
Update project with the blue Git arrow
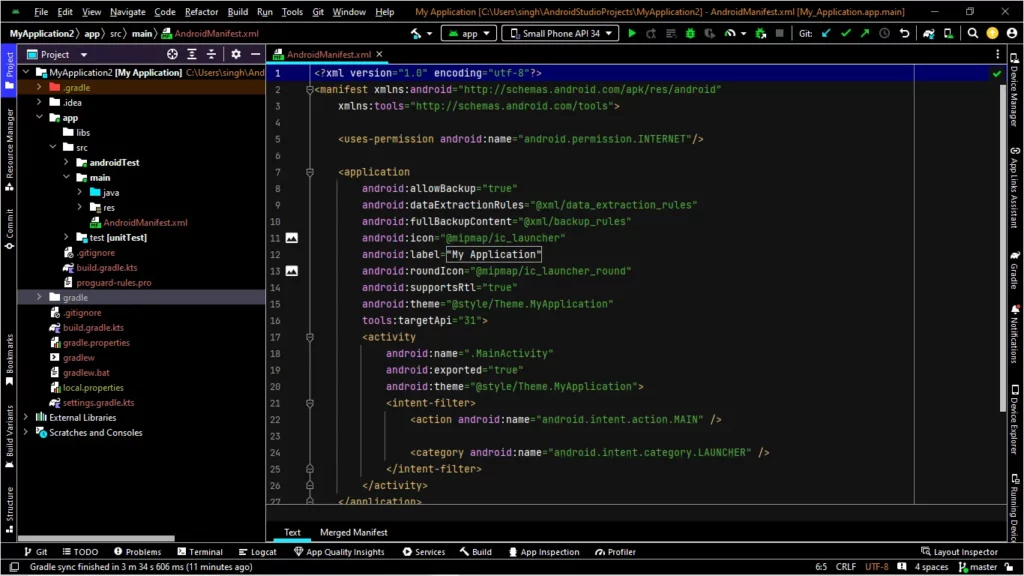826,33
